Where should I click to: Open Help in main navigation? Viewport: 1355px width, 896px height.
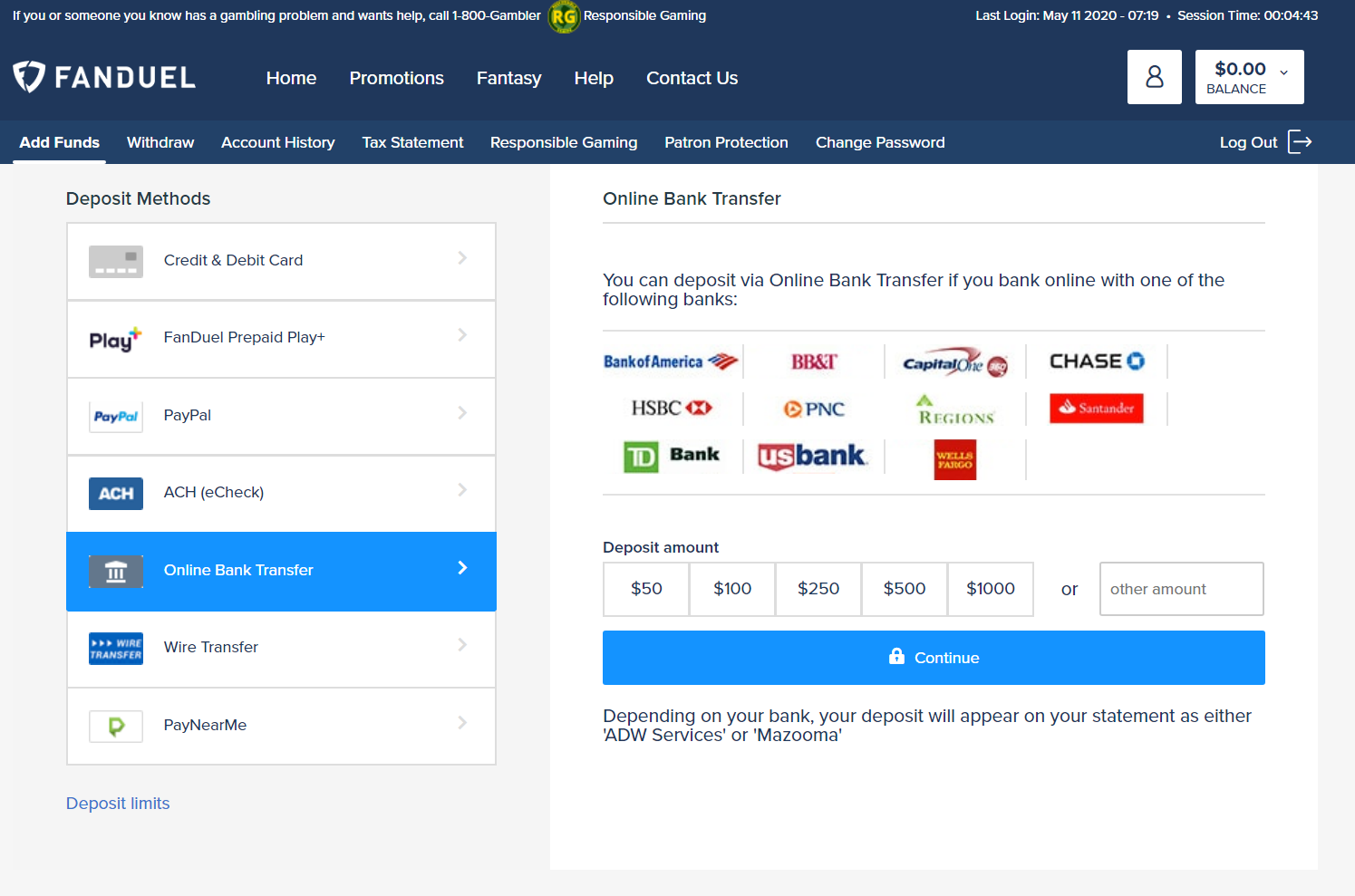tap(594, 78)
